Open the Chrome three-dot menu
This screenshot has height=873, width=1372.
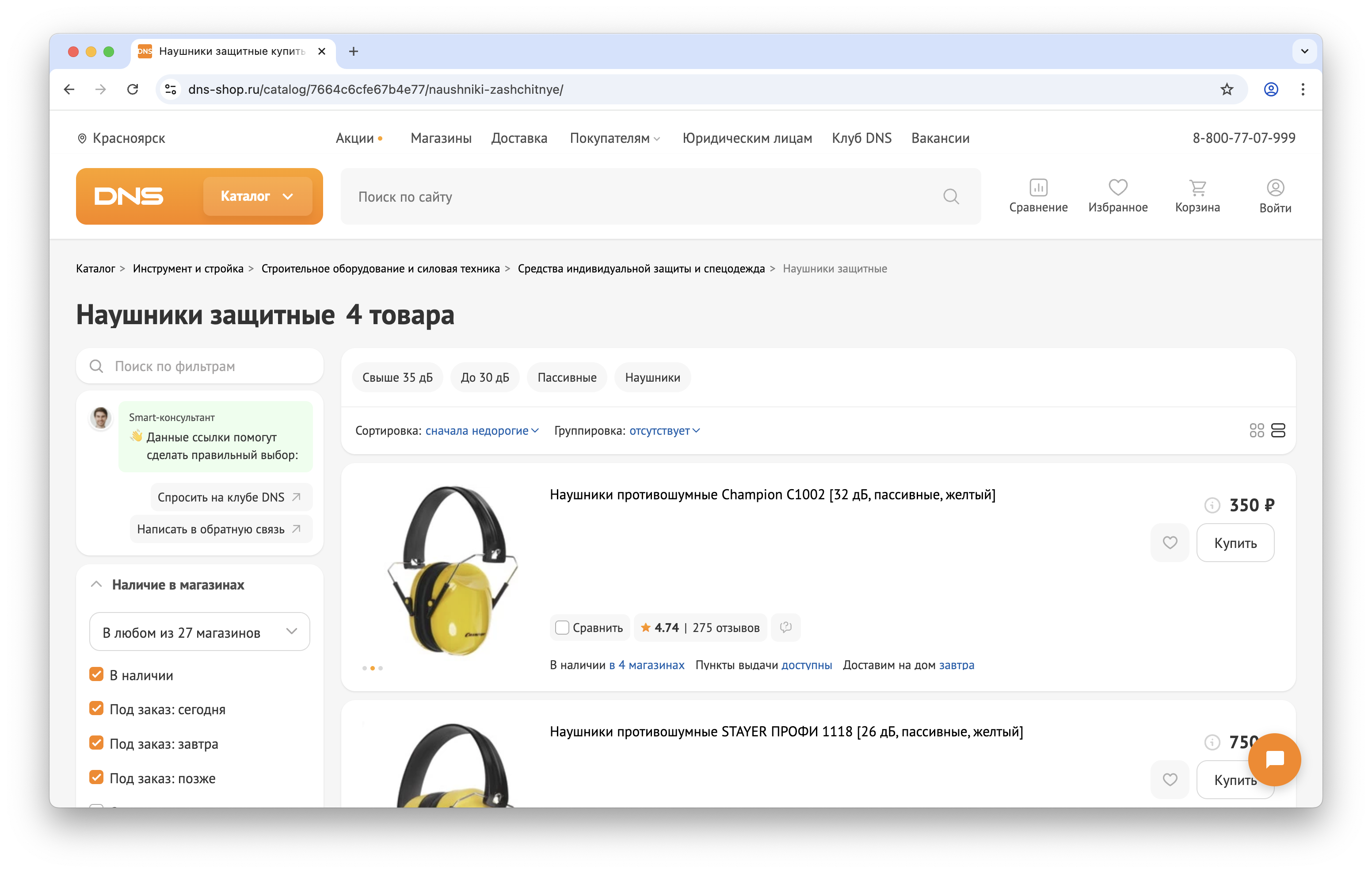tap(1303, 89)
